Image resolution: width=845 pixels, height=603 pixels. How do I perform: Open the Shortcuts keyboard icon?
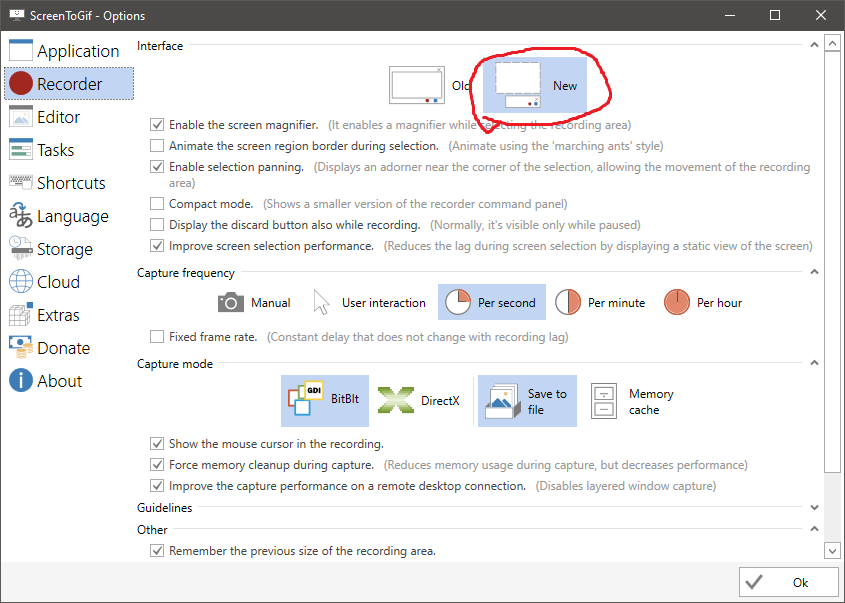point(21,183)
